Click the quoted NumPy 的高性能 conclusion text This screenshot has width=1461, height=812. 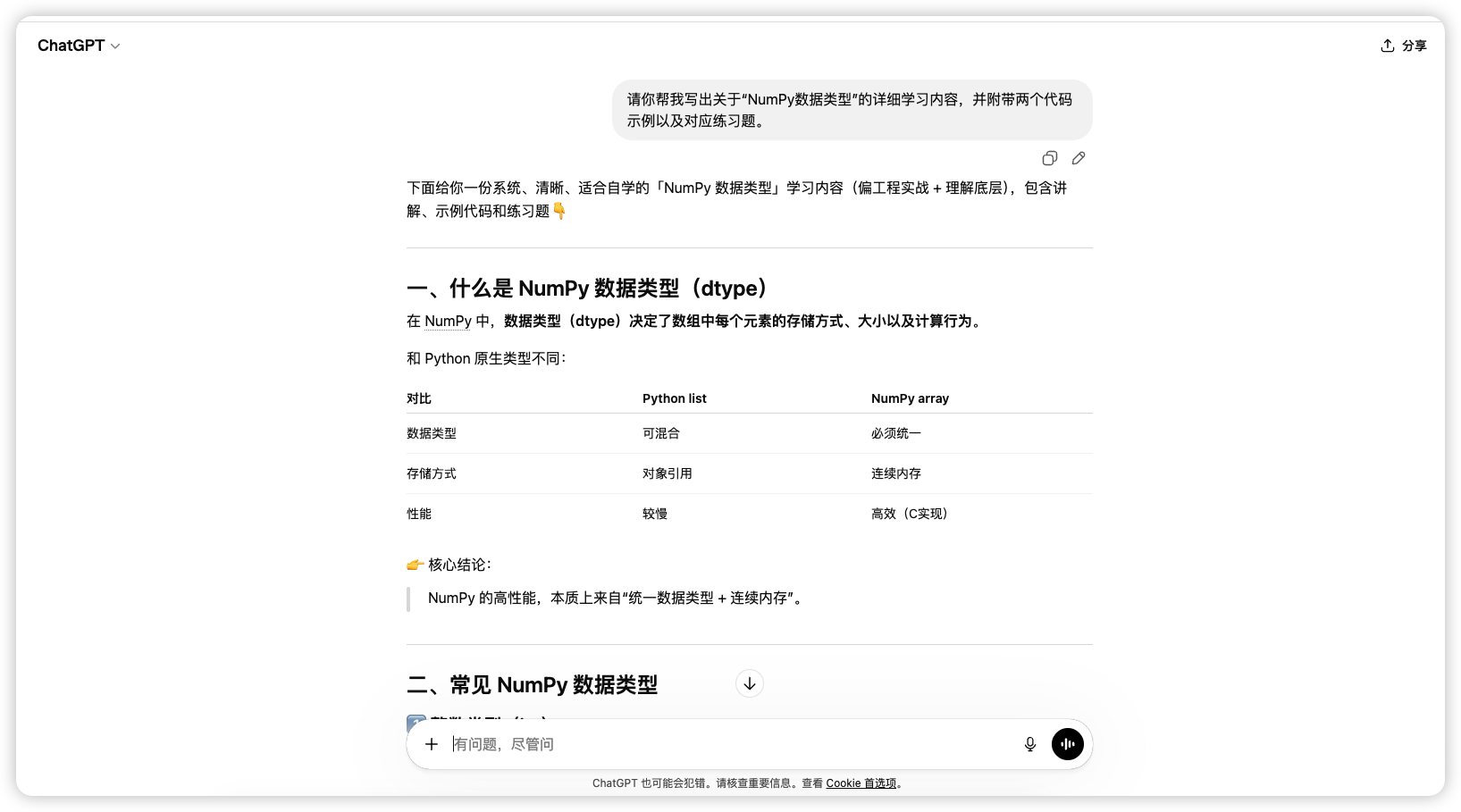pos(617,598)
